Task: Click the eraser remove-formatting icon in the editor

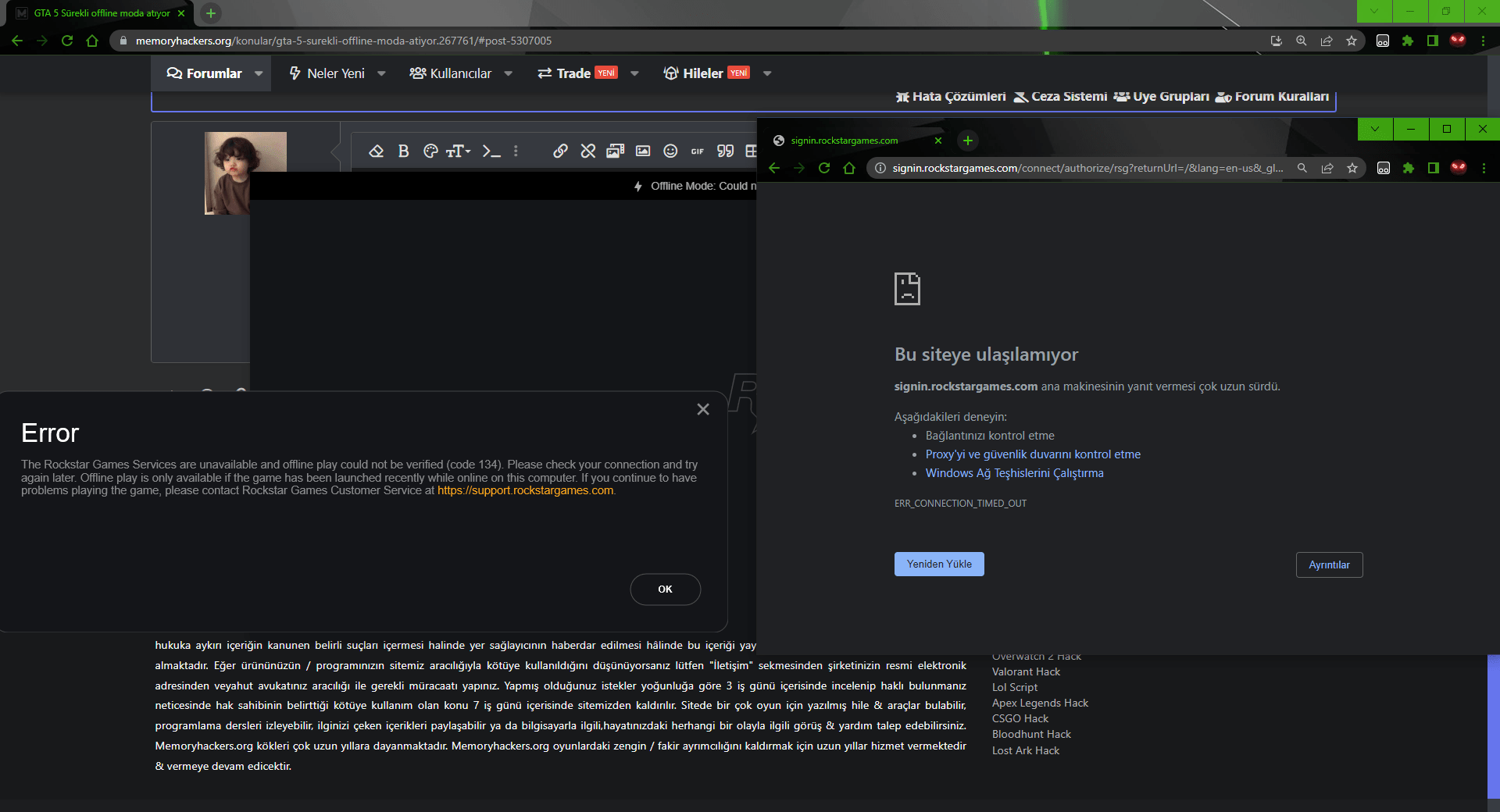Action: pos(377,151)
